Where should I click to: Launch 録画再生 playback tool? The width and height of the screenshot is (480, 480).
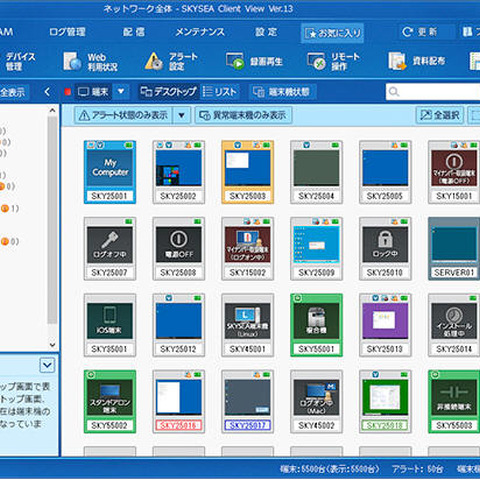[254, 62]
